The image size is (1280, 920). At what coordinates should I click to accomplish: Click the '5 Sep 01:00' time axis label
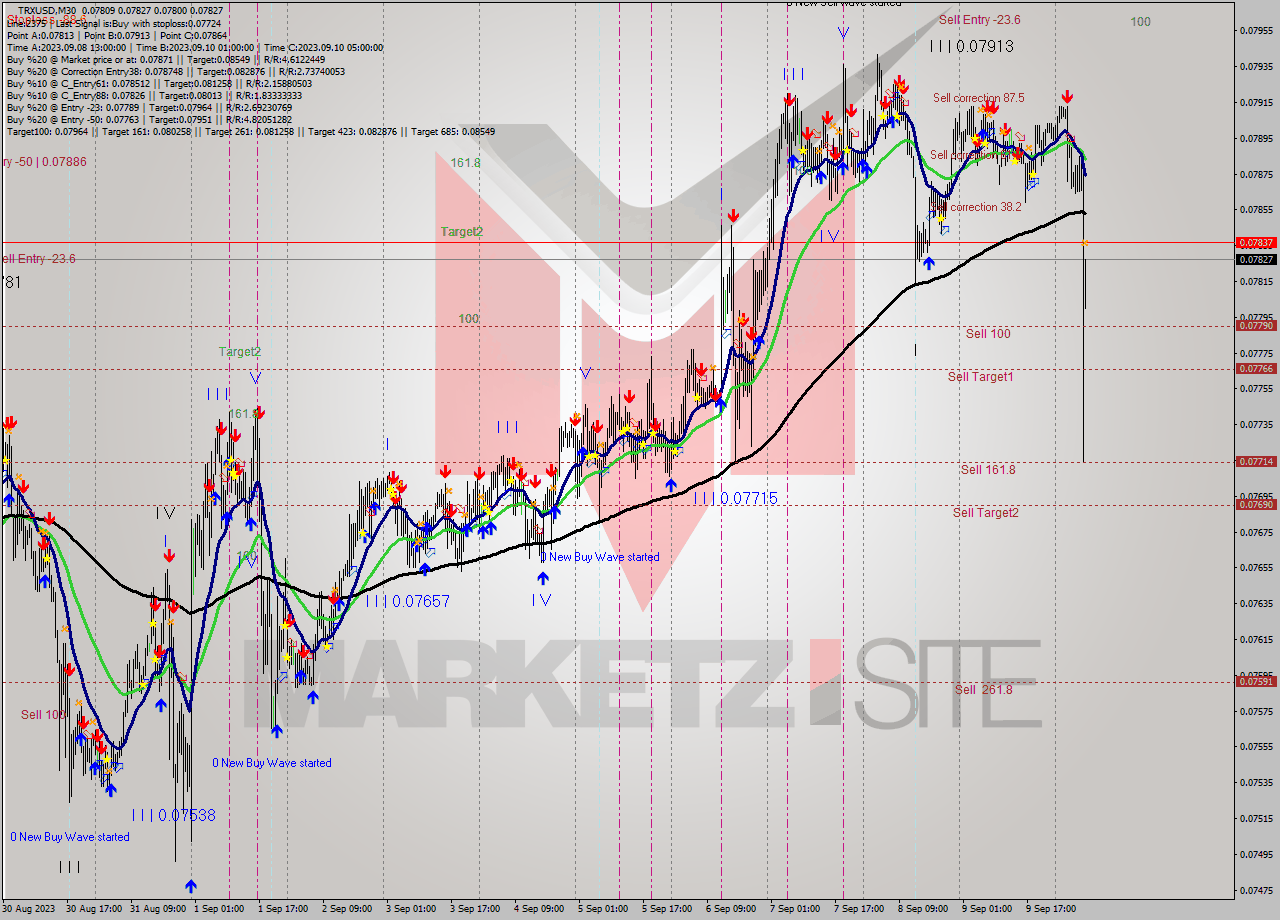[x=603, y=909]
